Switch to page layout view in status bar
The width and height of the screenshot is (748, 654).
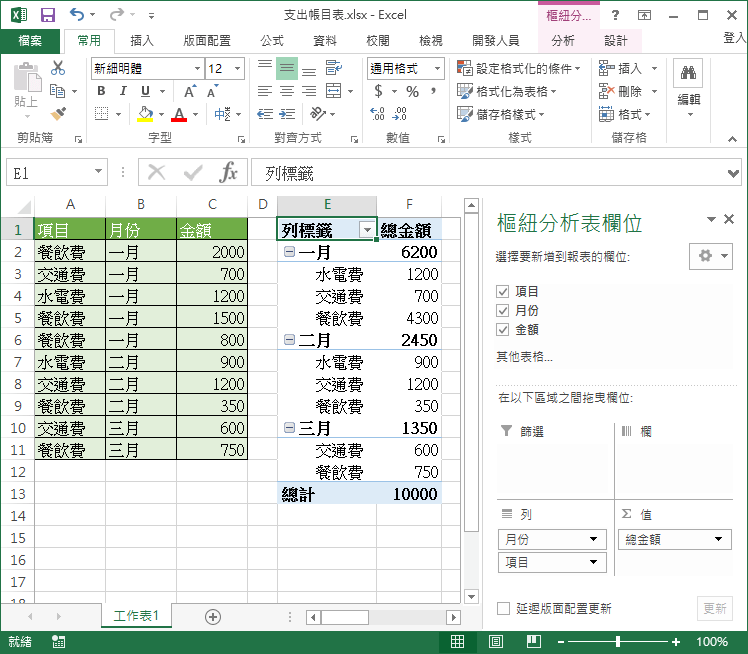tap(496, 642)
